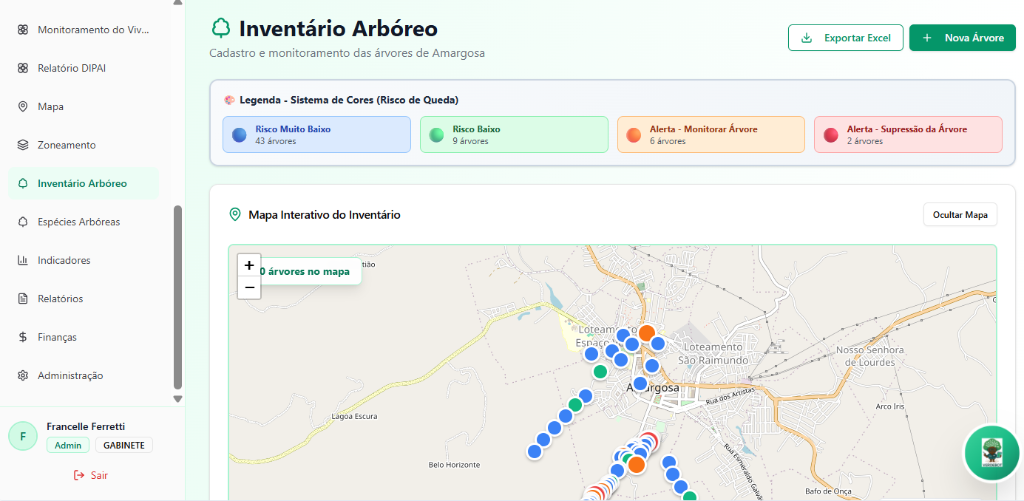Click the Zoneamento layers icon
The image size is (1024, 501).
tap(23, 145)
